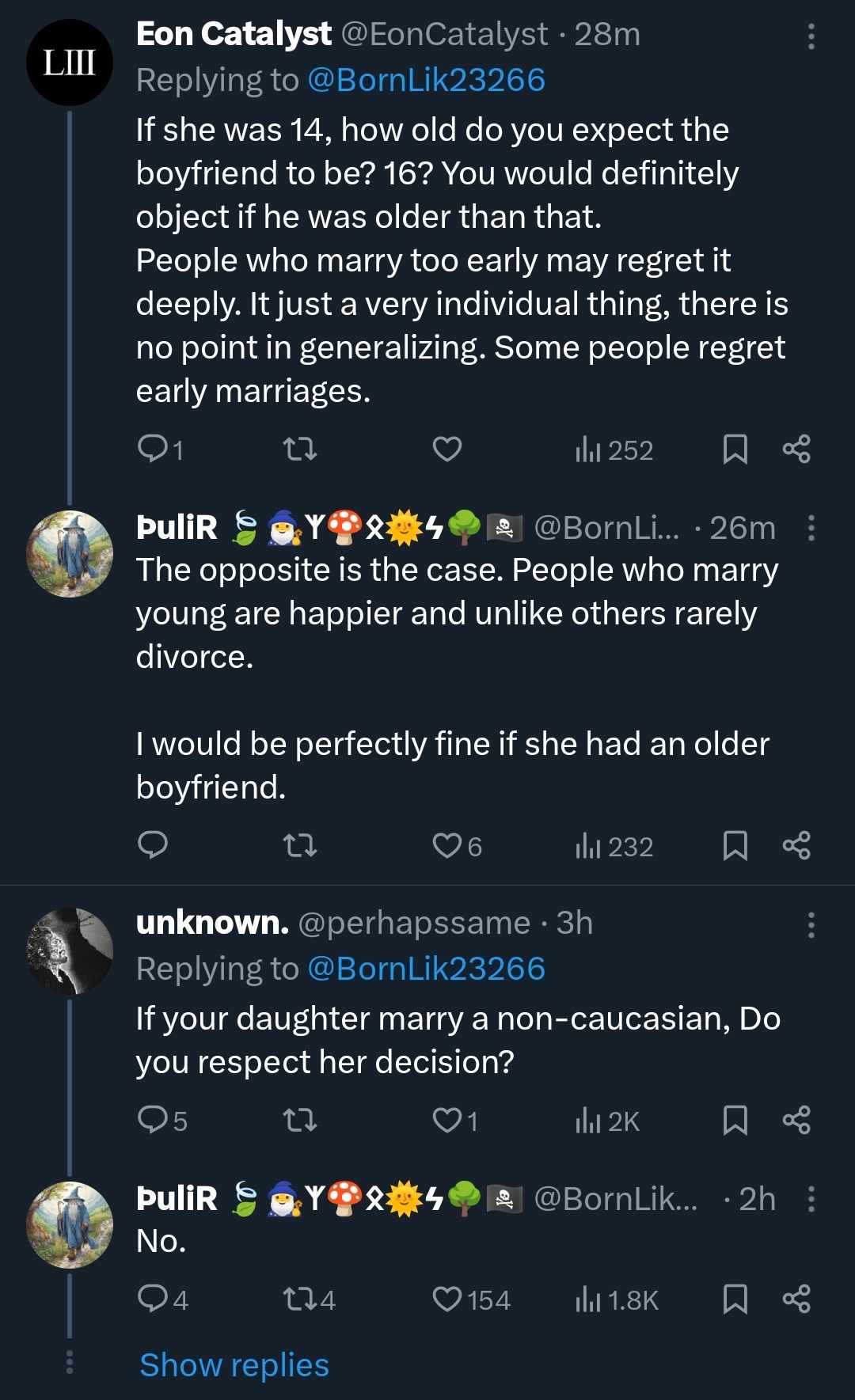The width and height of the screenshot is (855, 1400).
Task: Share Eon Catalyst's tweet
Action: click(x=796, y=449)
